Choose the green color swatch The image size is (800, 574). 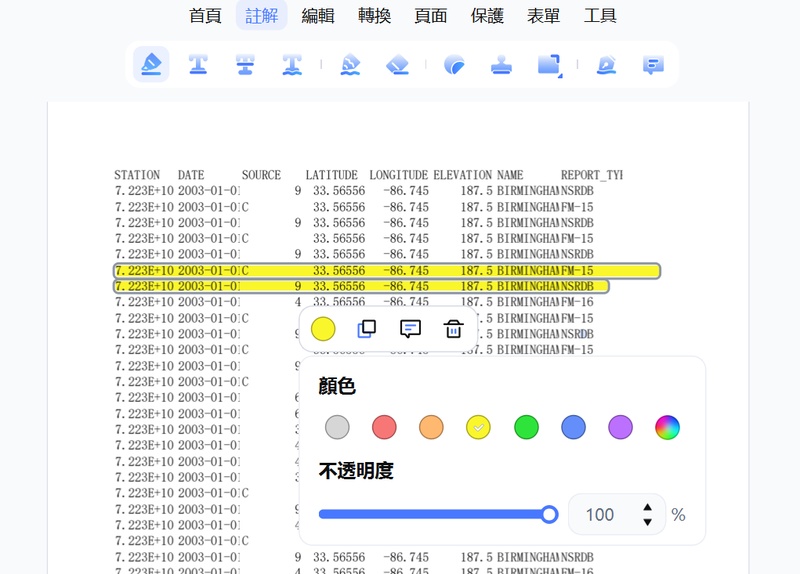tap(526, 427)
